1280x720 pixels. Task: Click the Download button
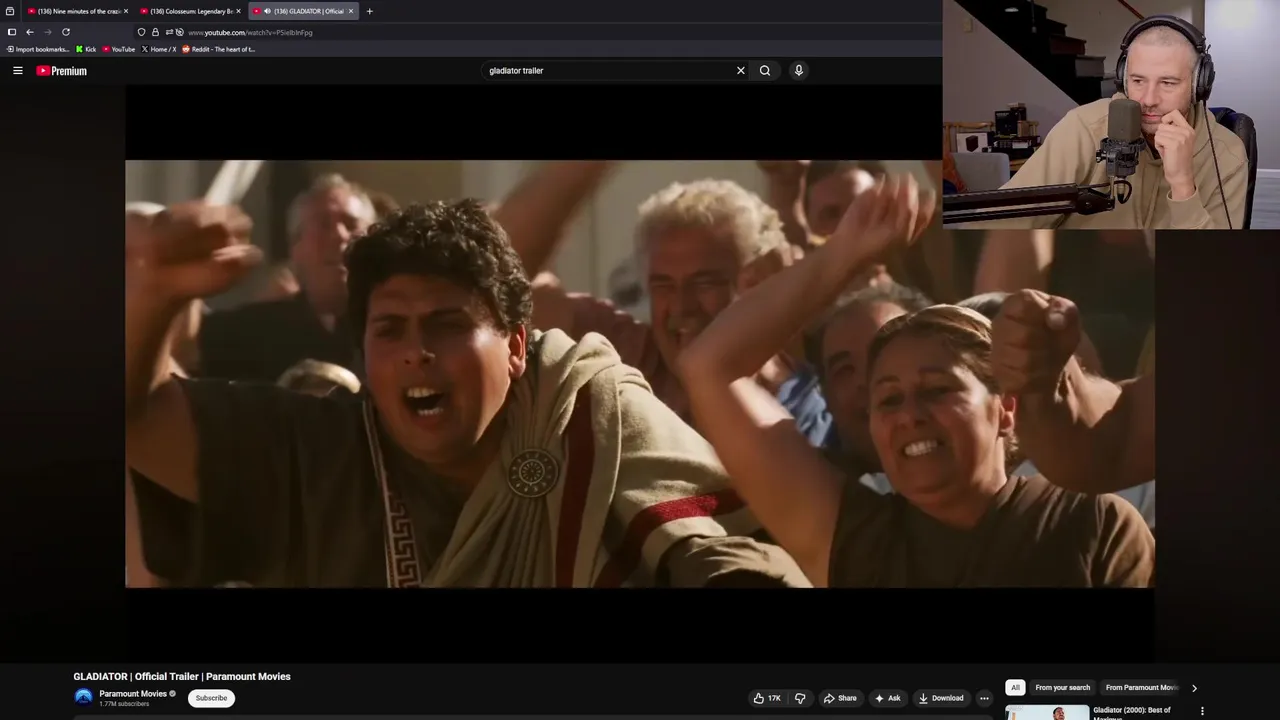941,698
